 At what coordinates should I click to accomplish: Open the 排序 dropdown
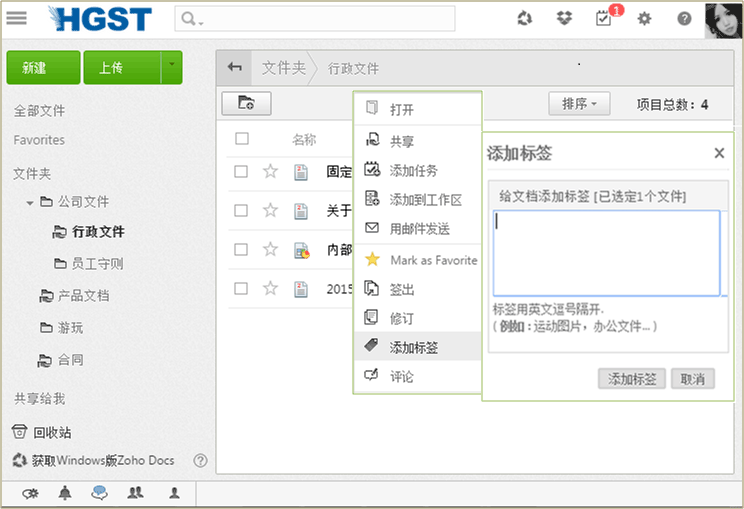coord(579,103)
